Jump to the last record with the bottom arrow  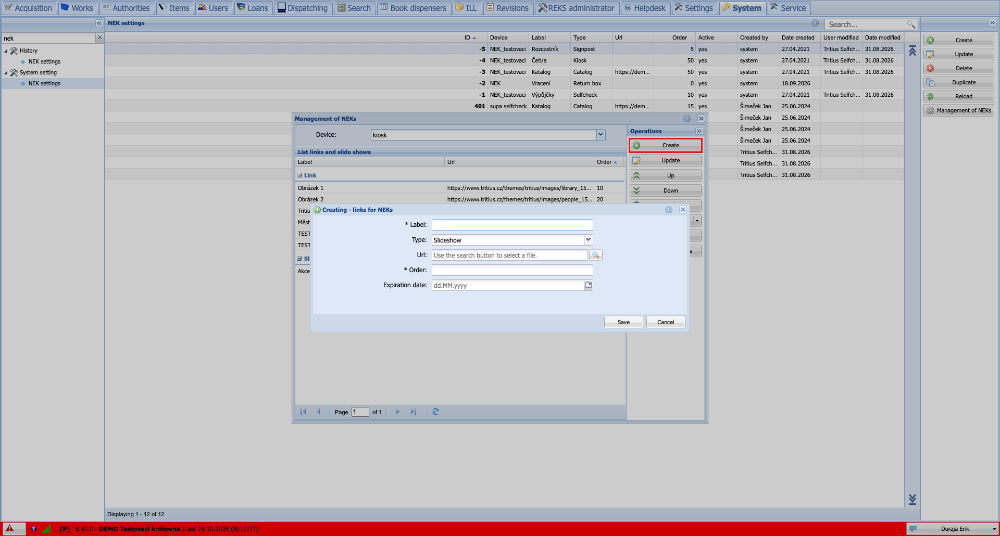pos(911,499)
